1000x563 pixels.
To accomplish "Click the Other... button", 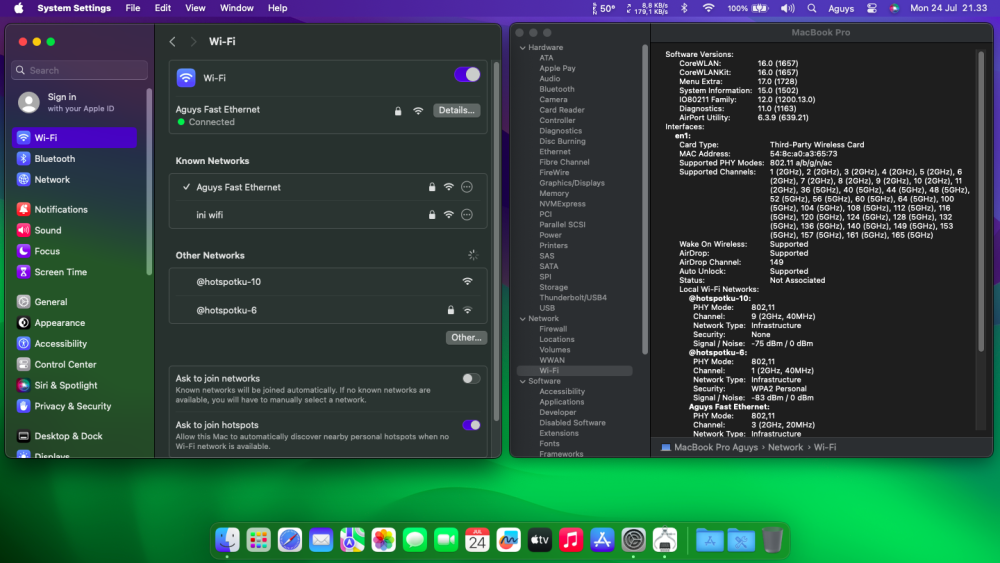I will click(466, 338).
